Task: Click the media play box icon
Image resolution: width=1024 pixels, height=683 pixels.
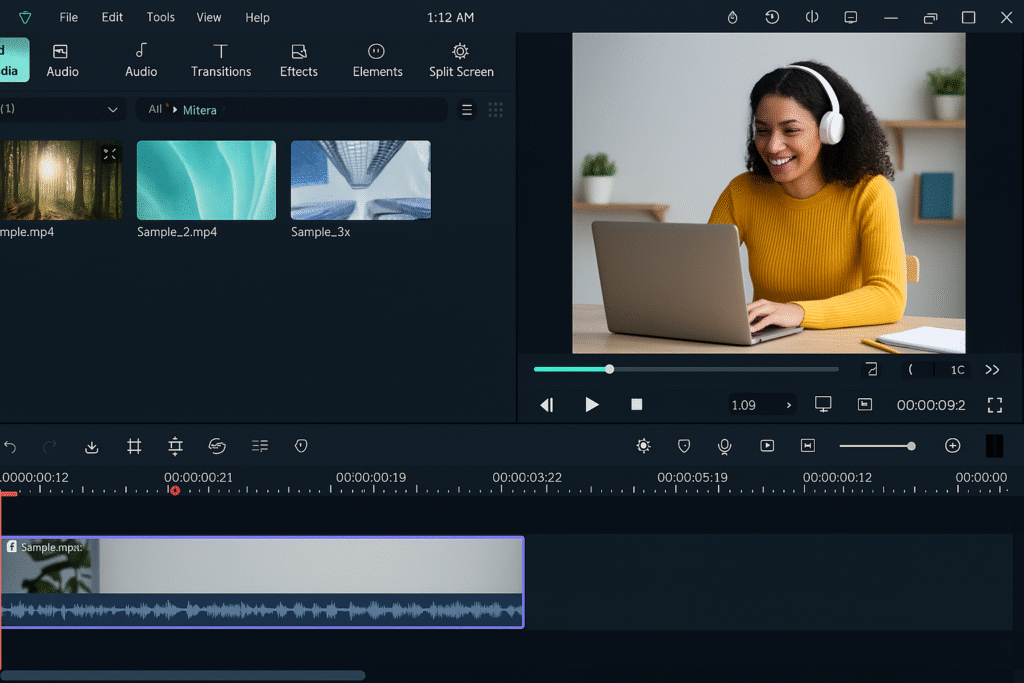Action: pyautogui.click(x=767, y=445)
